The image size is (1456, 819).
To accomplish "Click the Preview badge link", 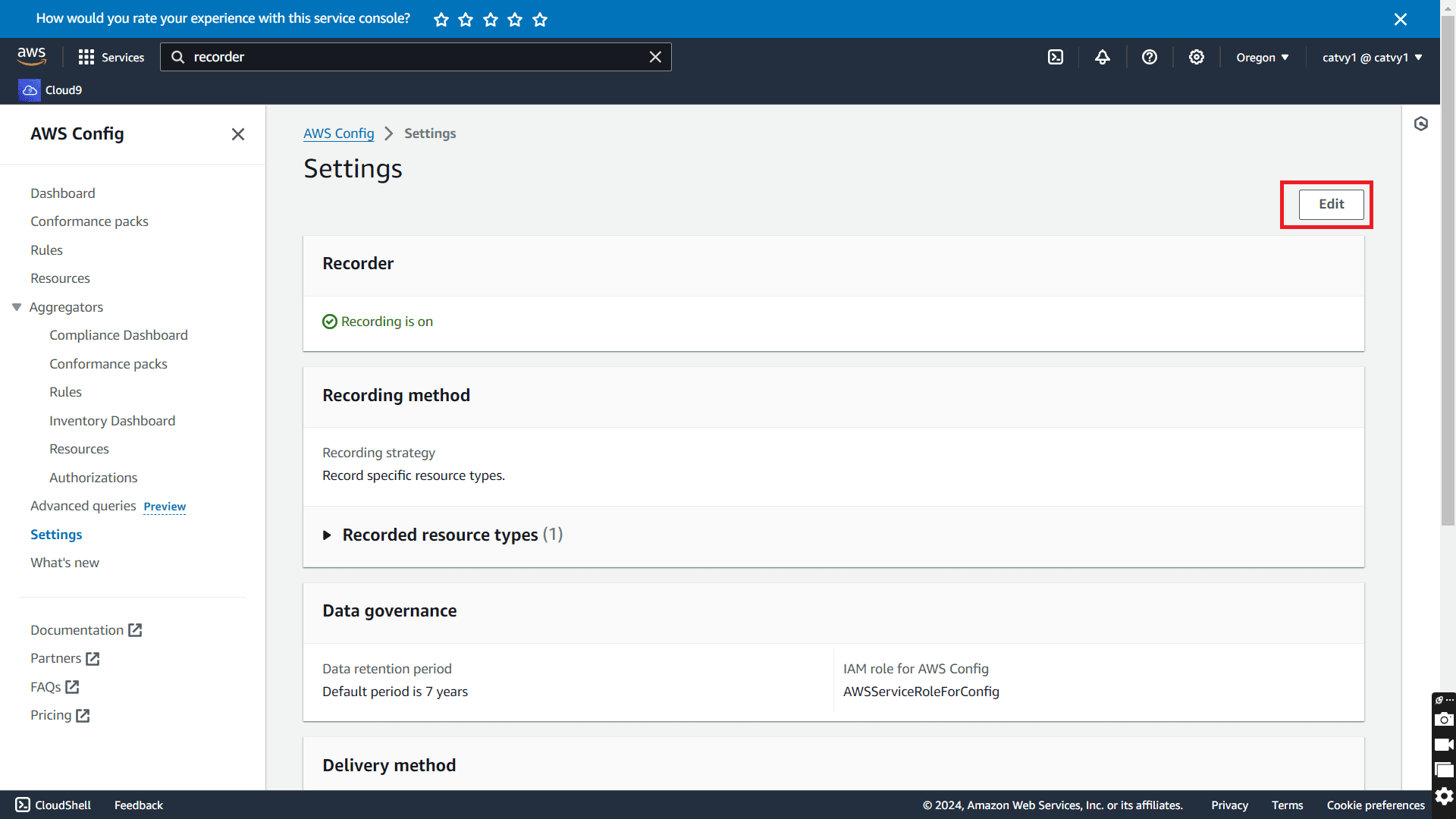I will [165, 507].
